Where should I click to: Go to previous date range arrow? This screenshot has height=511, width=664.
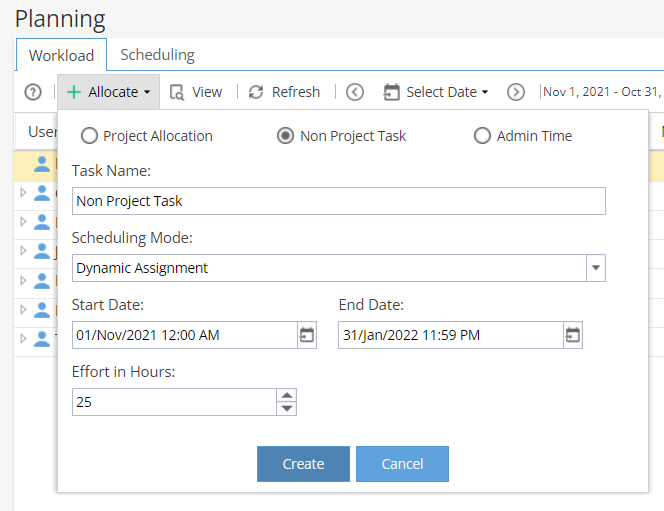[x=355, y=92]
